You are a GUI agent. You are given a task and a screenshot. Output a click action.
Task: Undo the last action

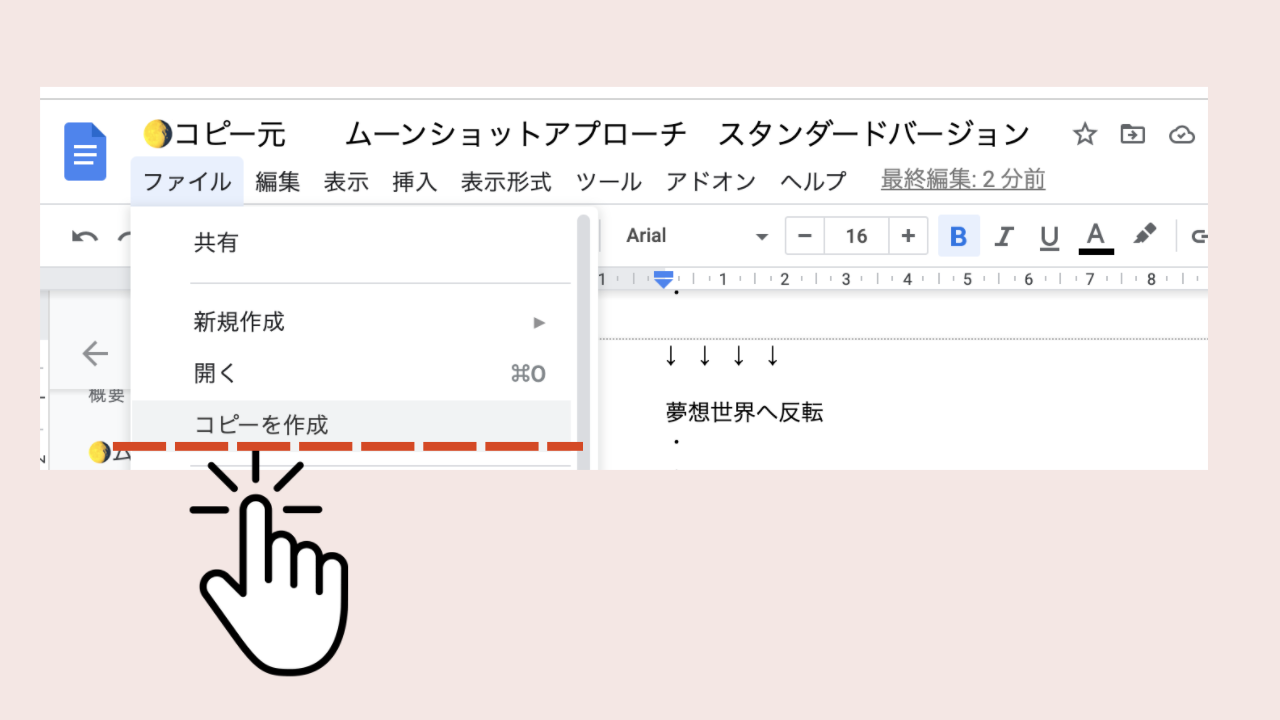[x=85, y=237]
